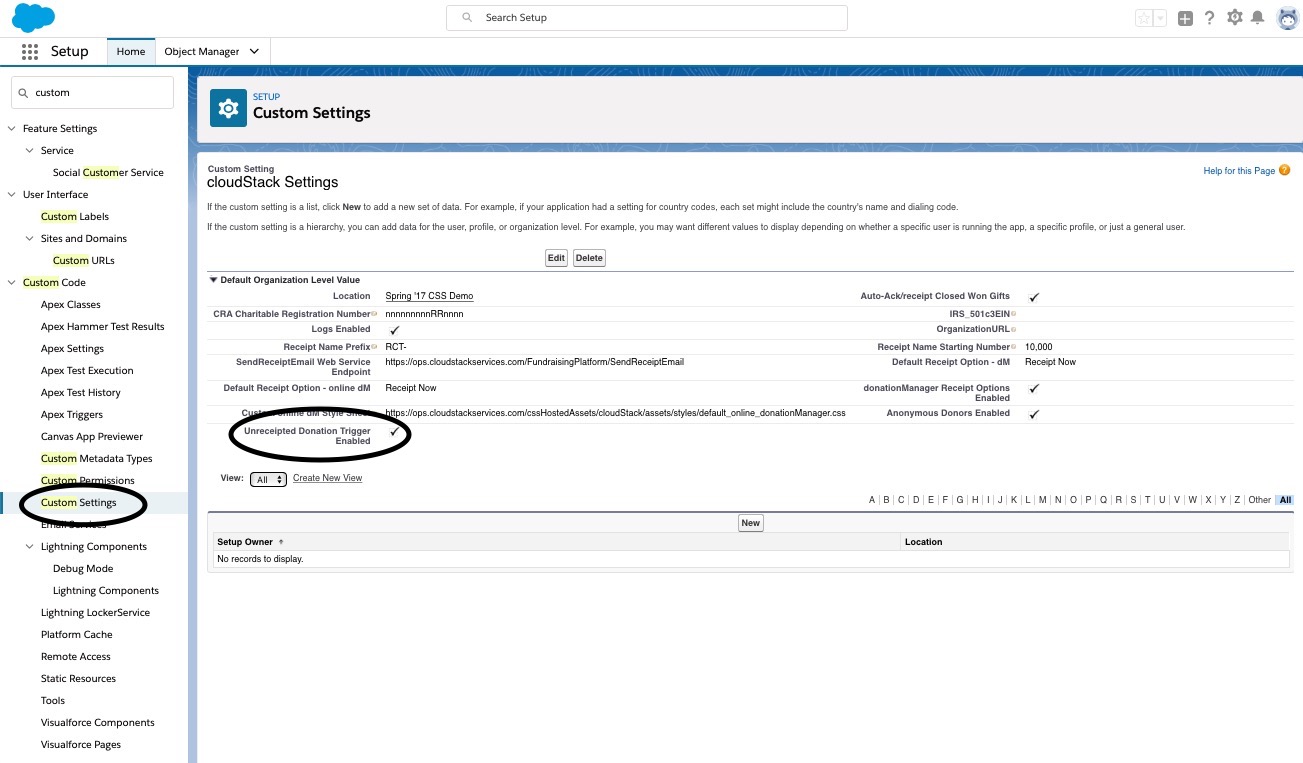Click inside the Search Setup field
Viewport: 1303px width, 763px height.
coord(646,18)
